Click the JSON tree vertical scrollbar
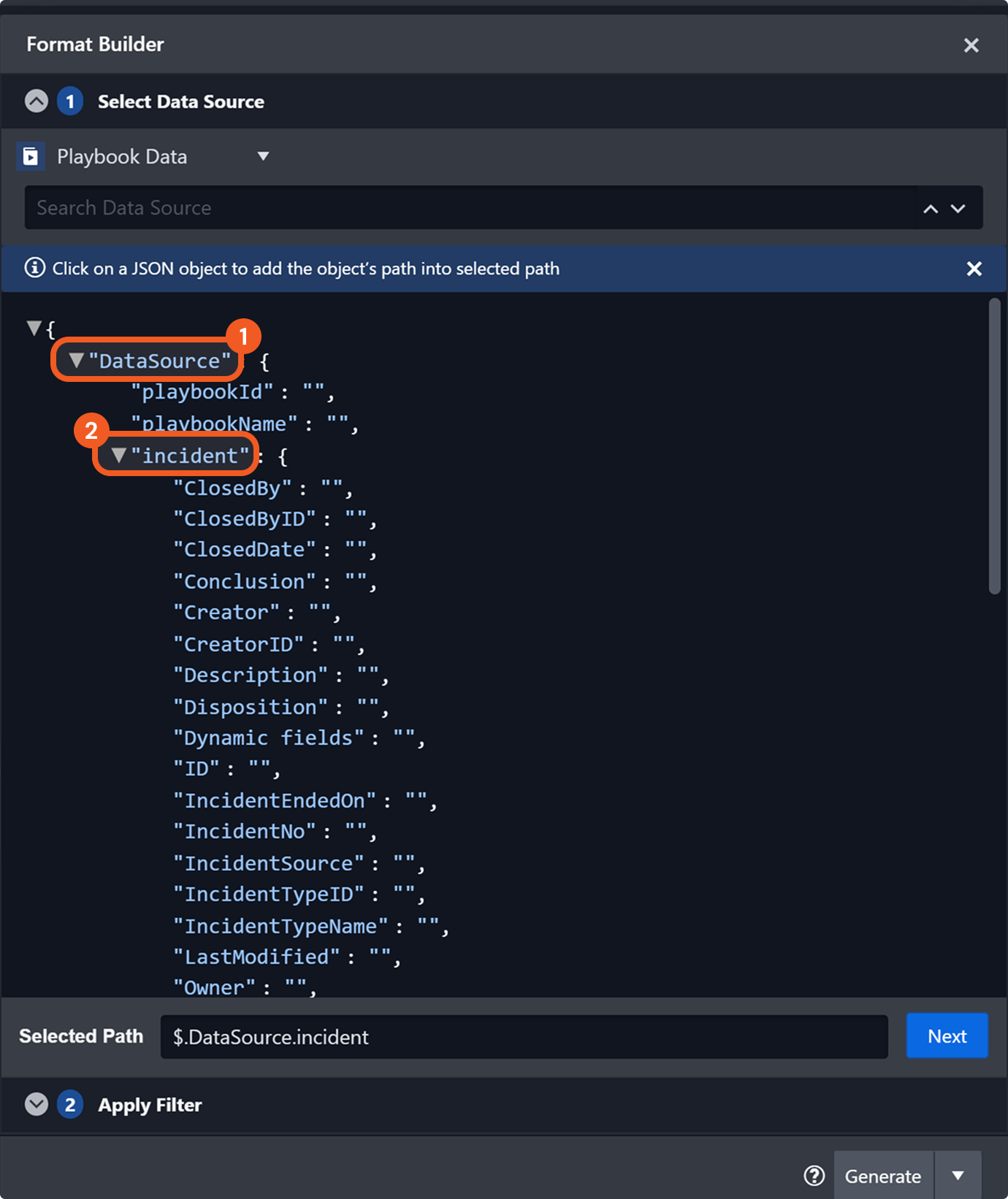The height and width of the screenshot is (1199, 1008). pyautogui.click(x=994, y=445)
